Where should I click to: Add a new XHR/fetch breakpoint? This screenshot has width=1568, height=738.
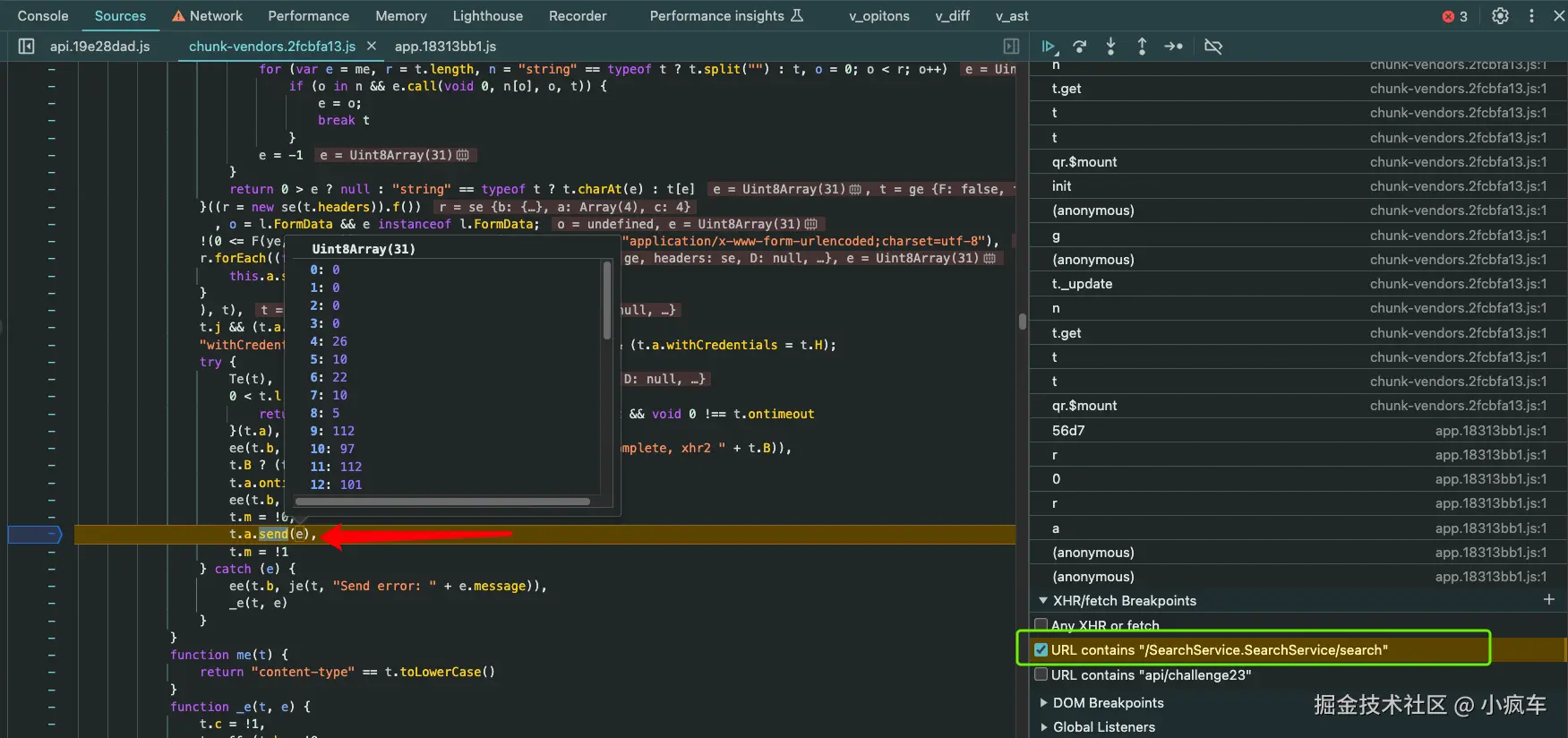pyautogui.click(x=1548, y=600)
